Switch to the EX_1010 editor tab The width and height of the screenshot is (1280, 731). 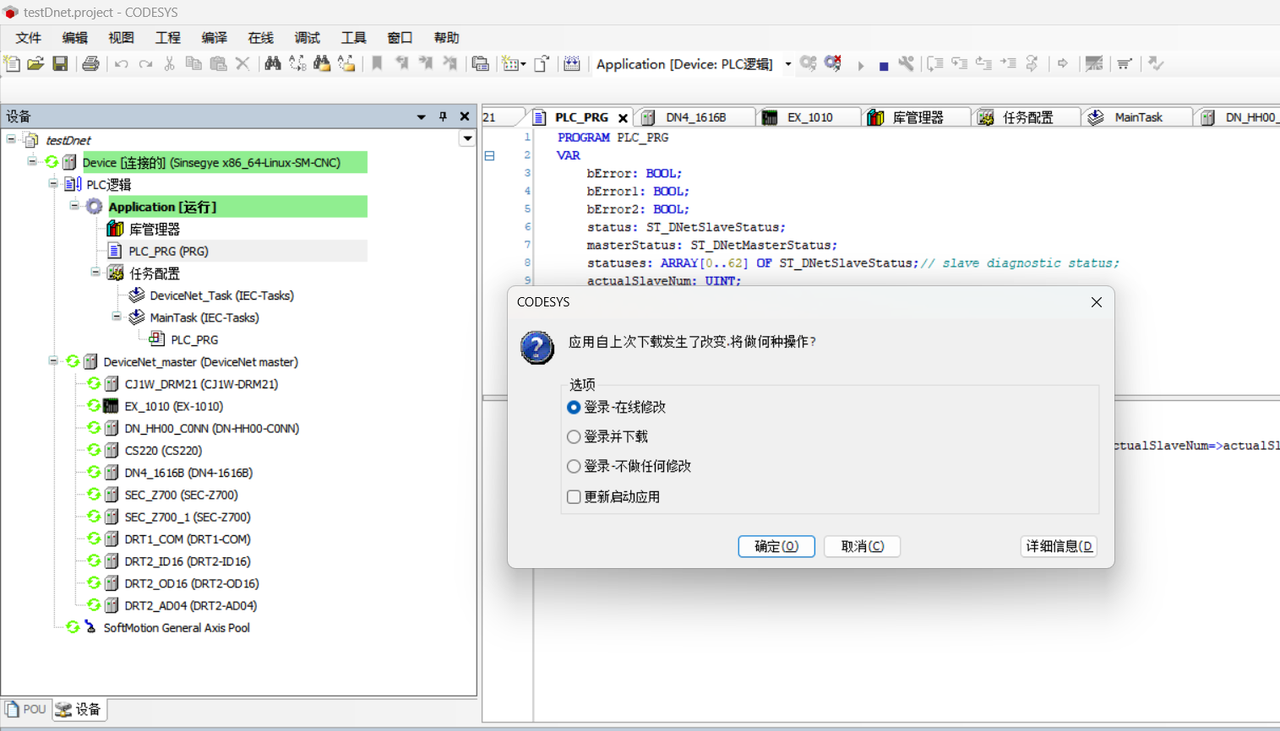[x=809, y=117]
